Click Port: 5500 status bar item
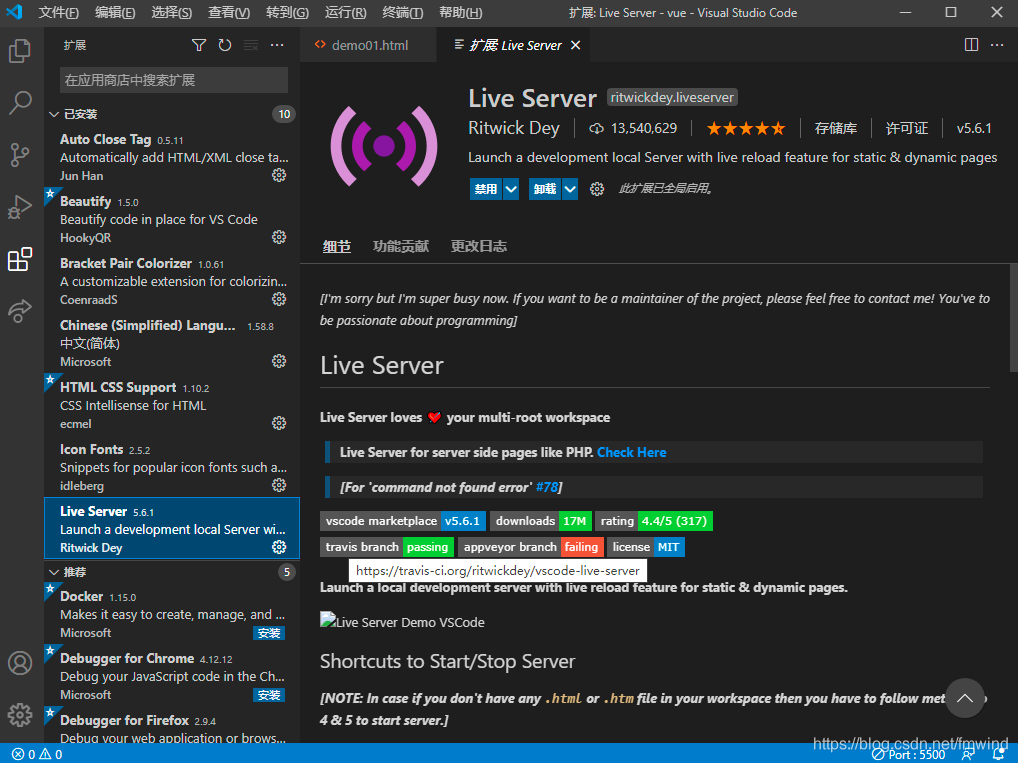This screenshot has height=763, width=1018. [909, 754]
